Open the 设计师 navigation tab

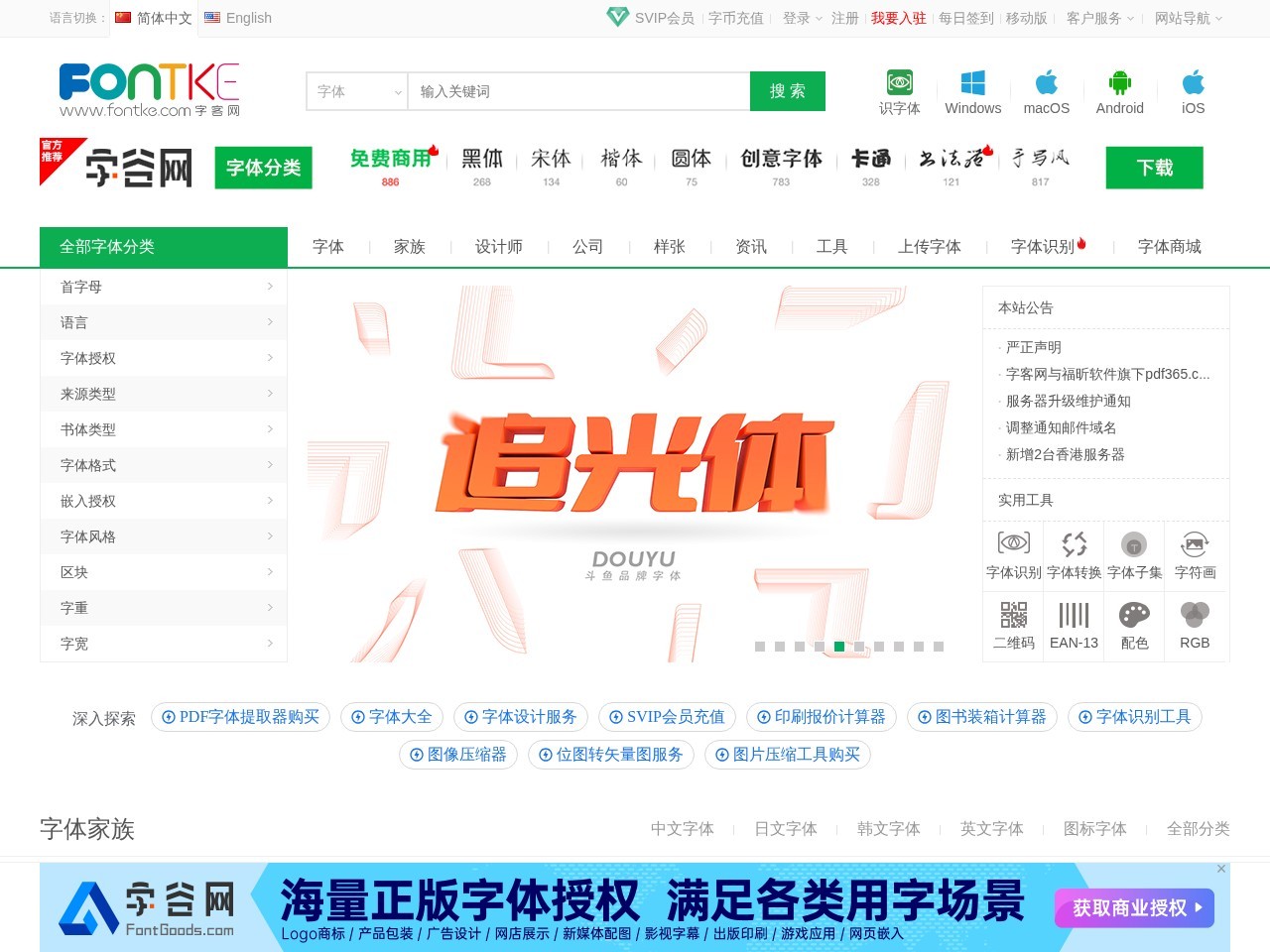[x=498, y=247]
